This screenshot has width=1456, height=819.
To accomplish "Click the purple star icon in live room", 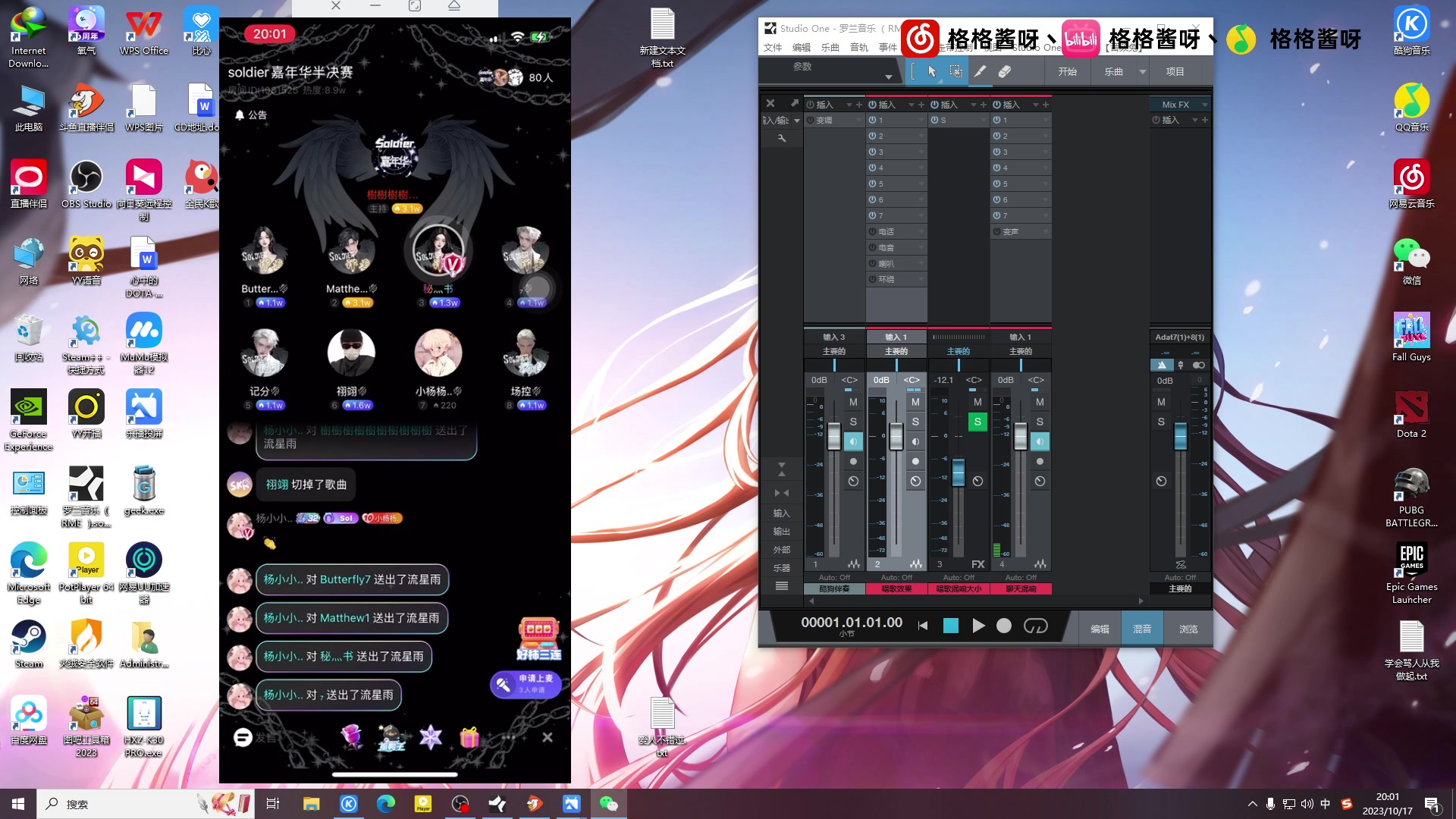I will (430, 736).
